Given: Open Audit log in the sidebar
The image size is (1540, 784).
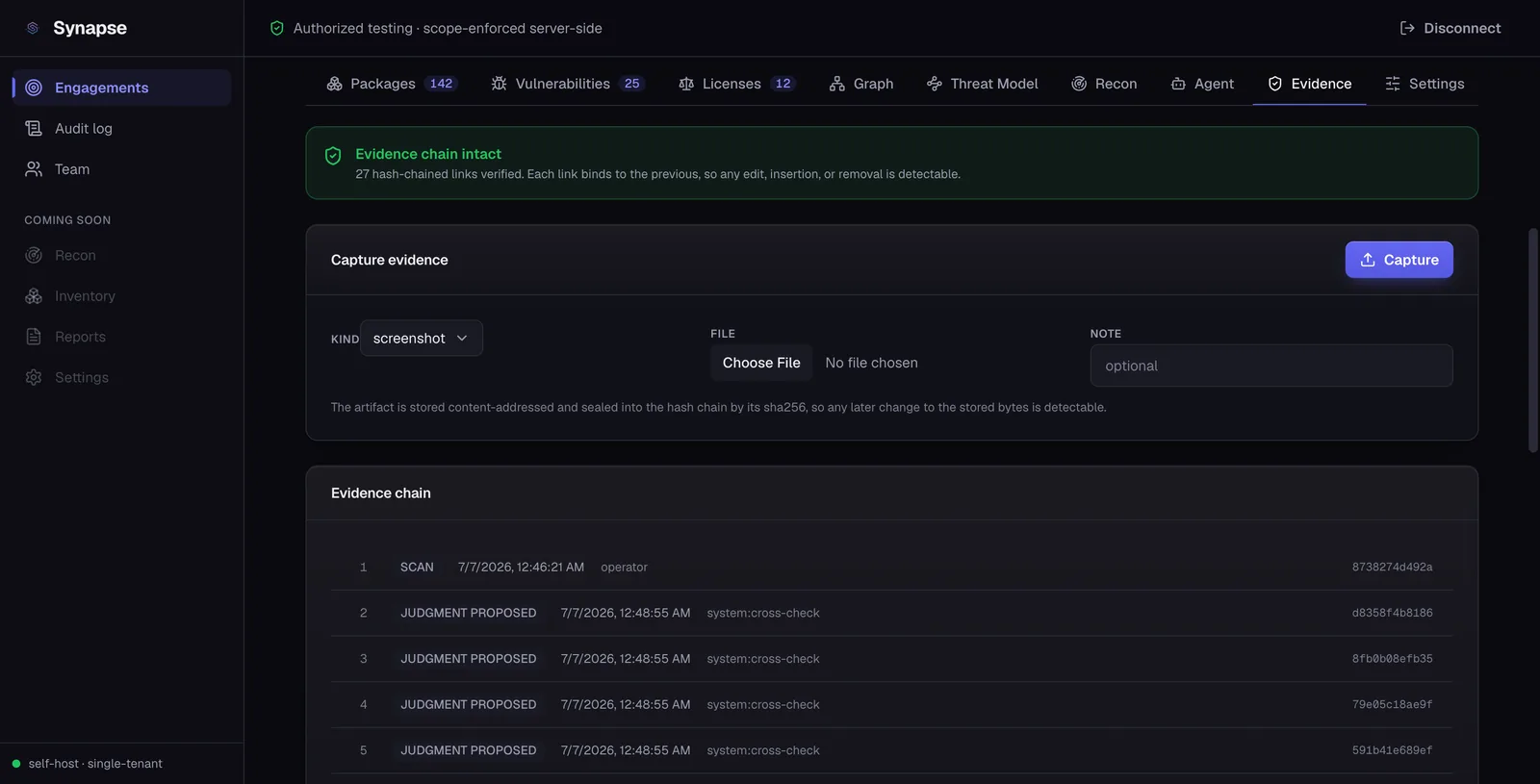Looking at the screenshot, I should click(121, 128).
